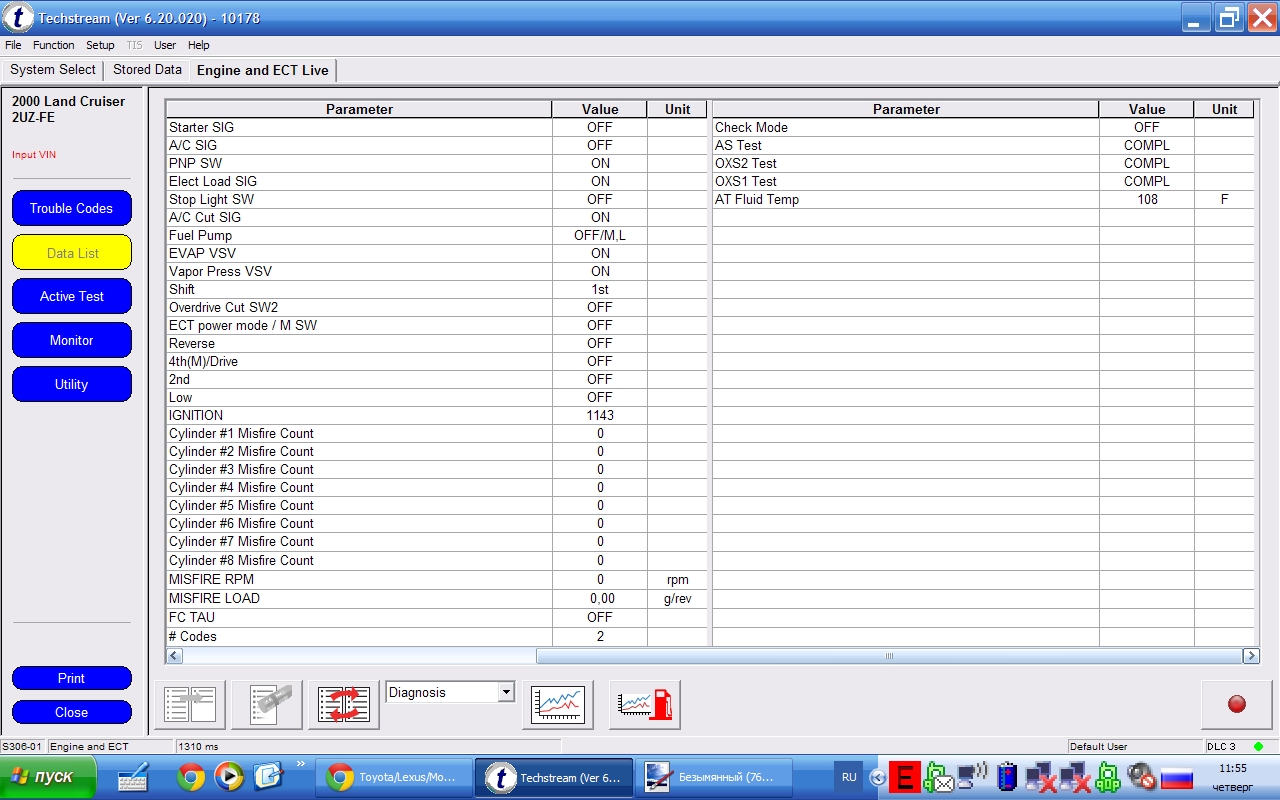
Task: Select the Overdrive Cut SW2 parameter row
Action: 437,307
